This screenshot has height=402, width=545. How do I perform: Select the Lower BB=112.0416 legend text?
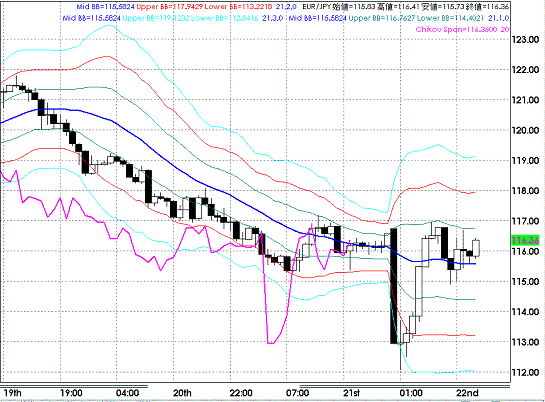tap(225, 18)
